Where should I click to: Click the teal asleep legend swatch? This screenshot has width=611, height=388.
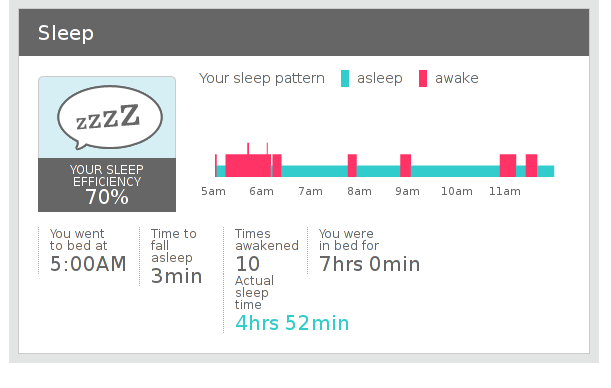345,78
